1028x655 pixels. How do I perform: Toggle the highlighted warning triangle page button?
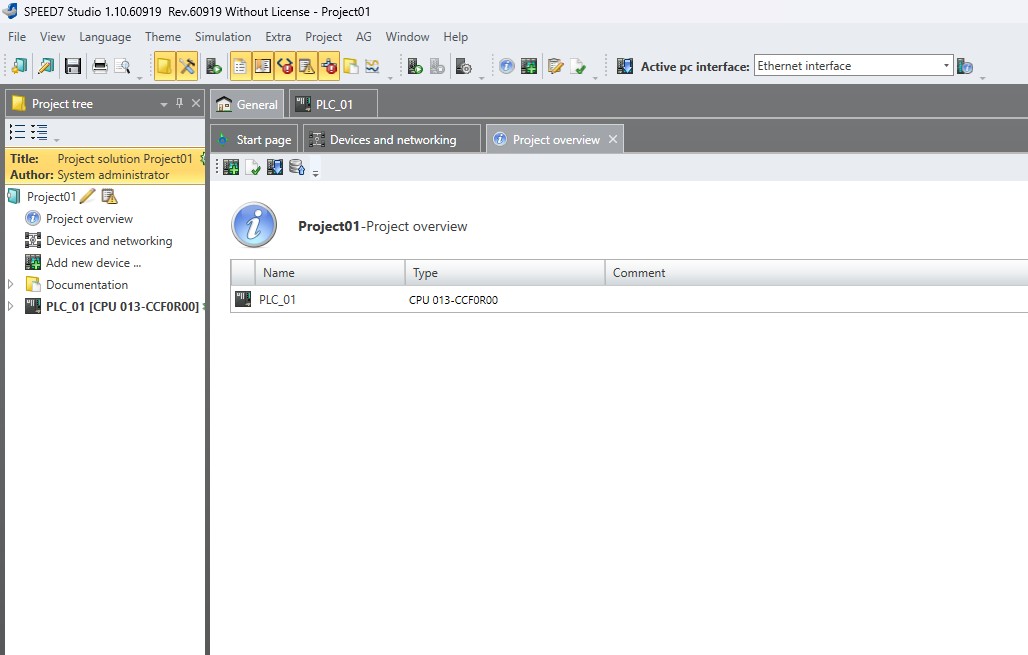[x=307, y=66]
